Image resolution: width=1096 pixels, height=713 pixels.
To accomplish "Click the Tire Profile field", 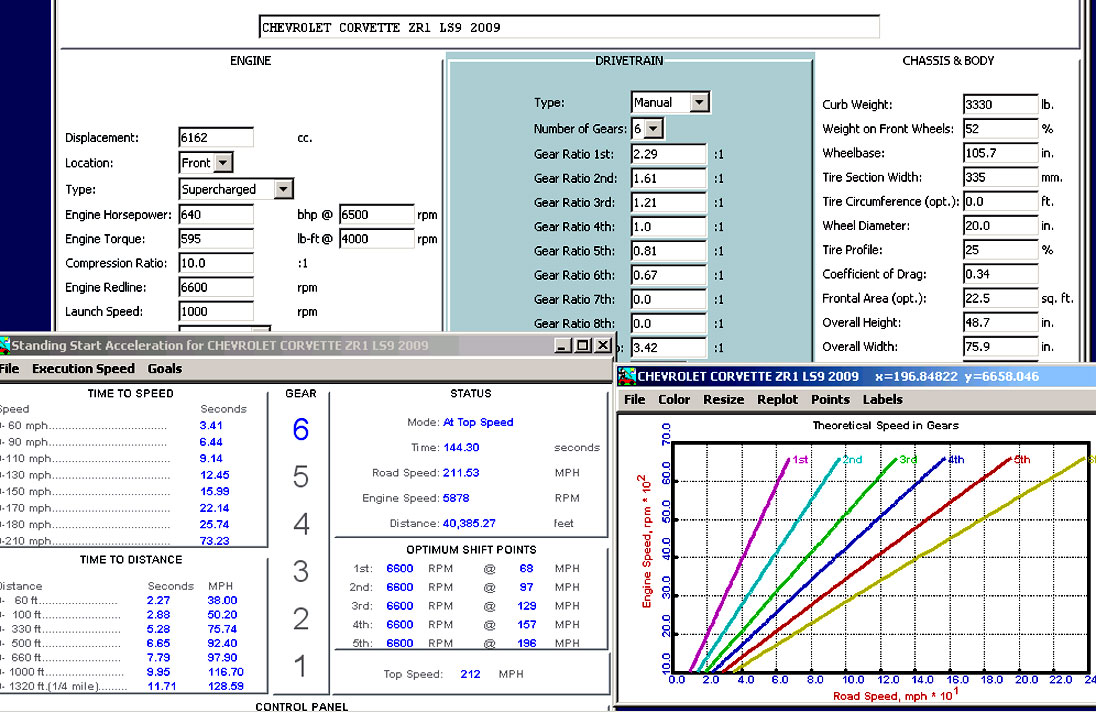I will click(1000, 250).
